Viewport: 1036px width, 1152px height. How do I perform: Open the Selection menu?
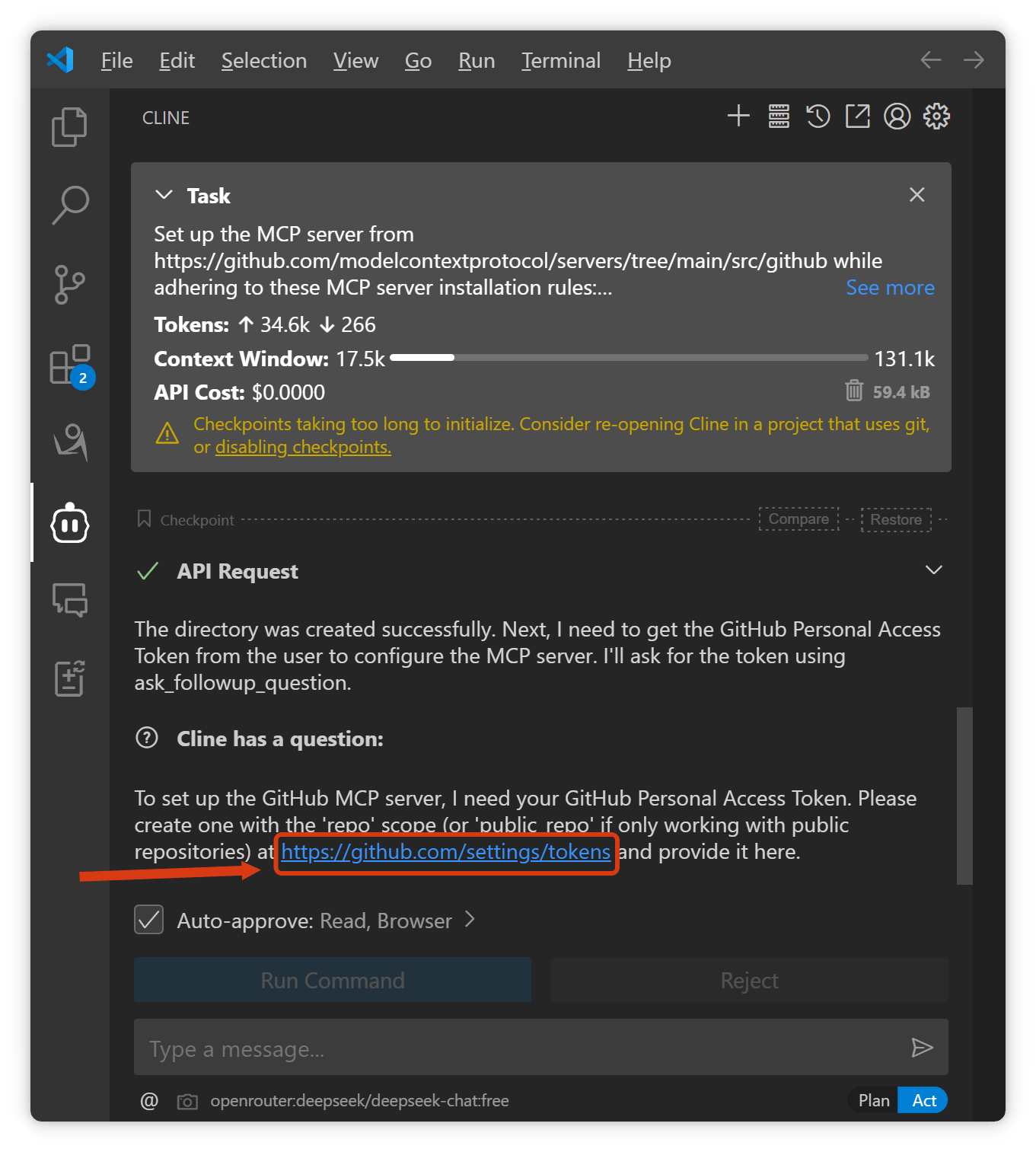[x=264, y=60]
